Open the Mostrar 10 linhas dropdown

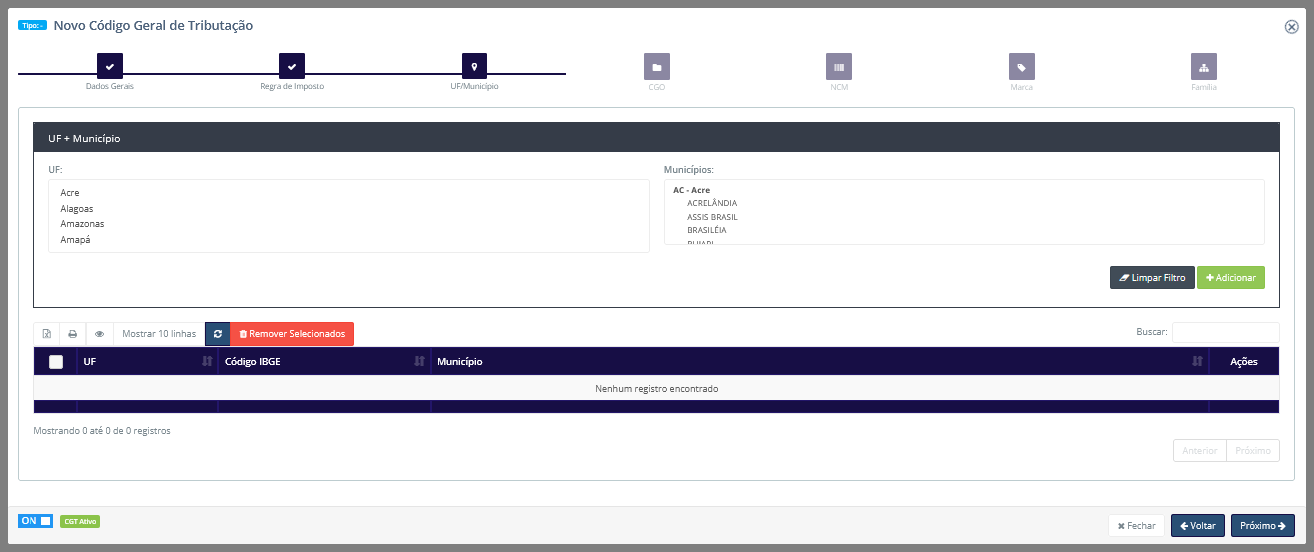159,334
